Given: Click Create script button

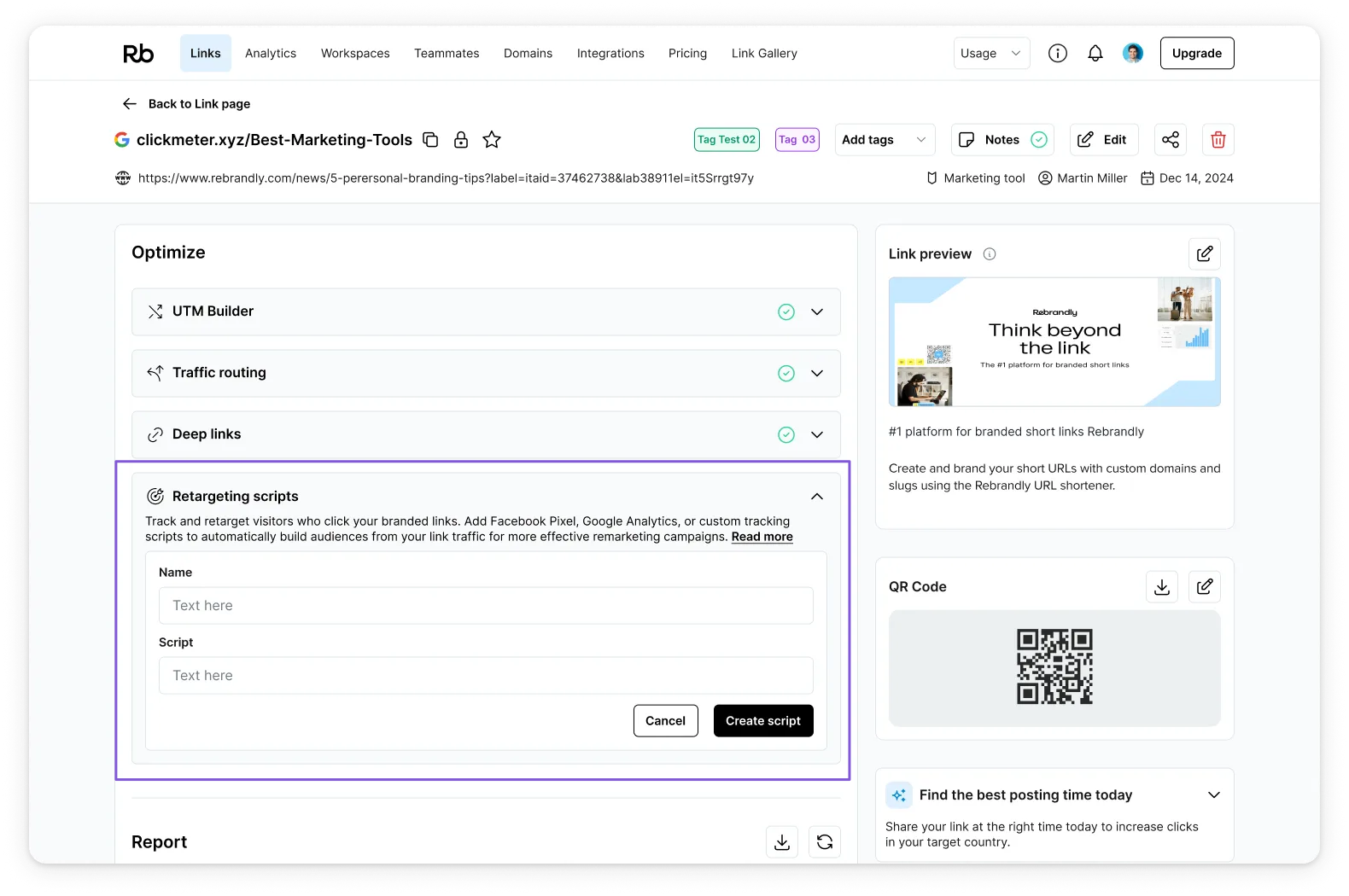Looking at the screenshot, I should click(x=763, y=721).
